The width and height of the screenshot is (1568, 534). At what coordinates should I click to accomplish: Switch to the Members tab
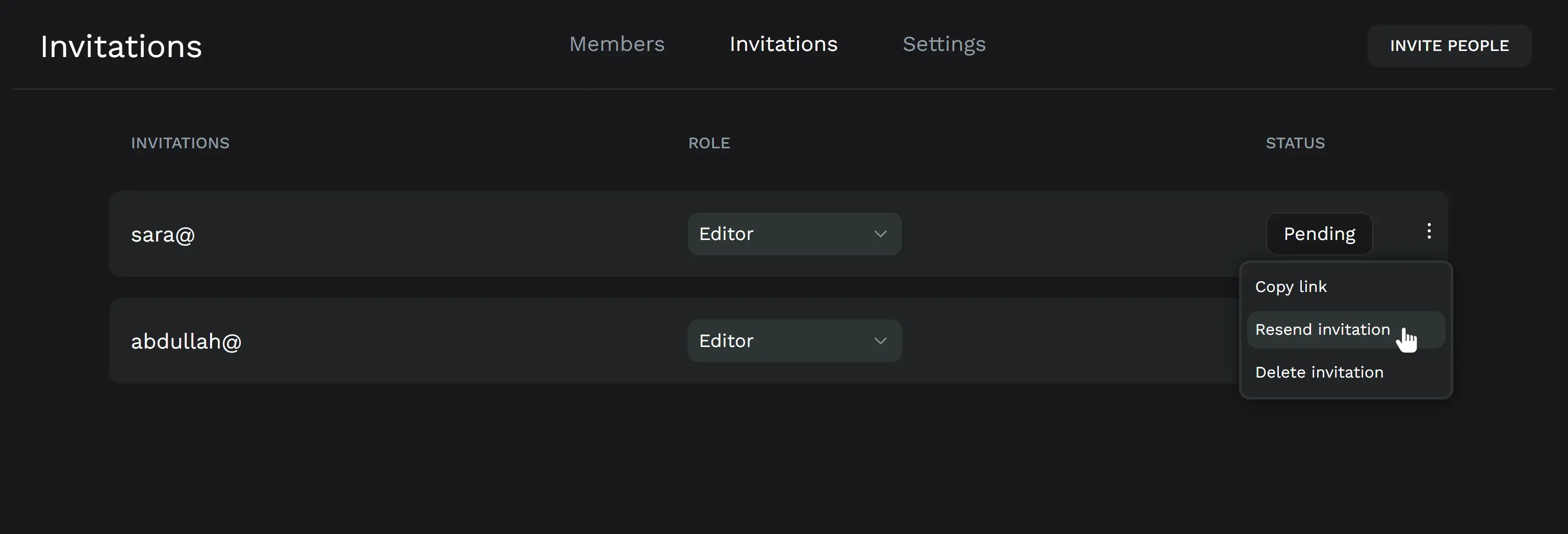pos(616,44)
